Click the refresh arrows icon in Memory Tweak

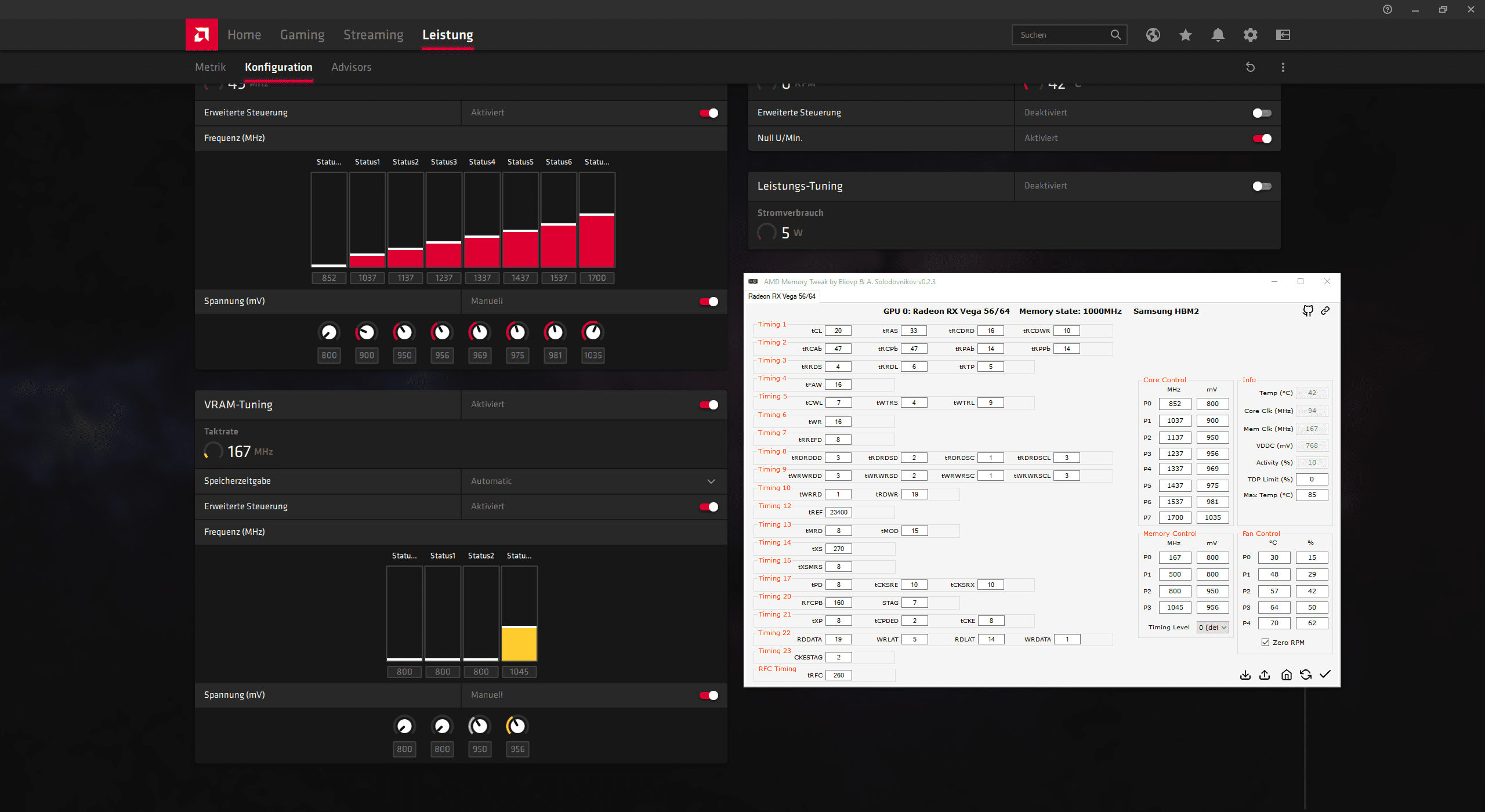click(x=1306, y=675)
